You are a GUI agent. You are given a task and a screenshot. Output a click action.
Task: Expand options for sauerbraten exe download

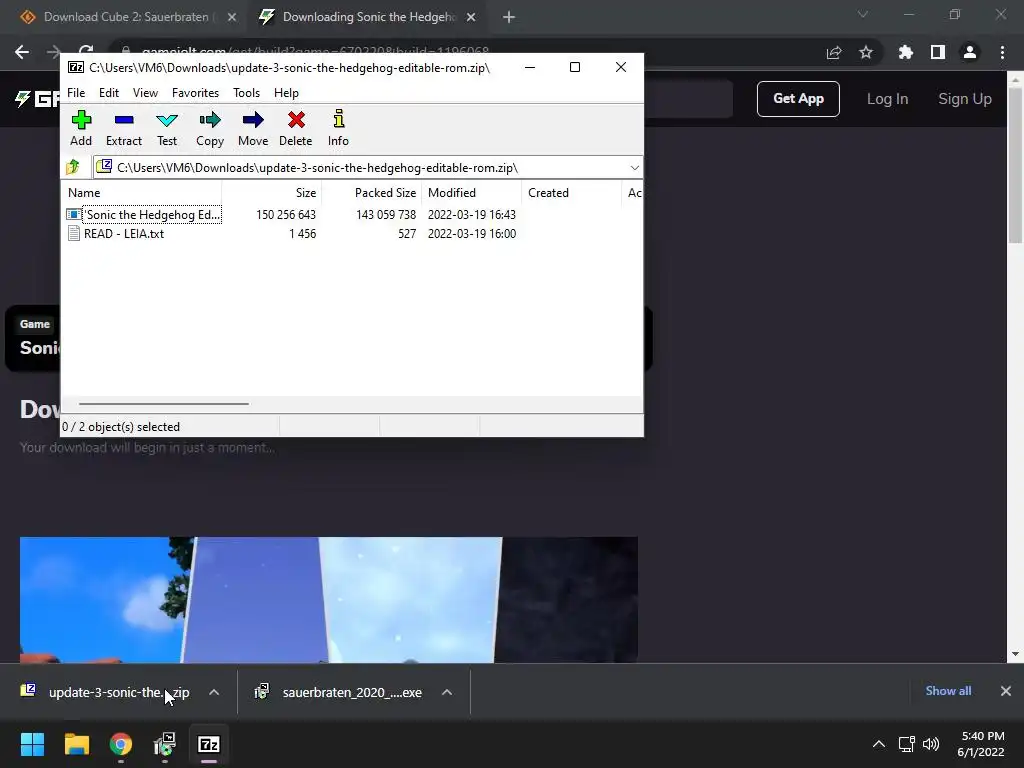click(447, 692)
